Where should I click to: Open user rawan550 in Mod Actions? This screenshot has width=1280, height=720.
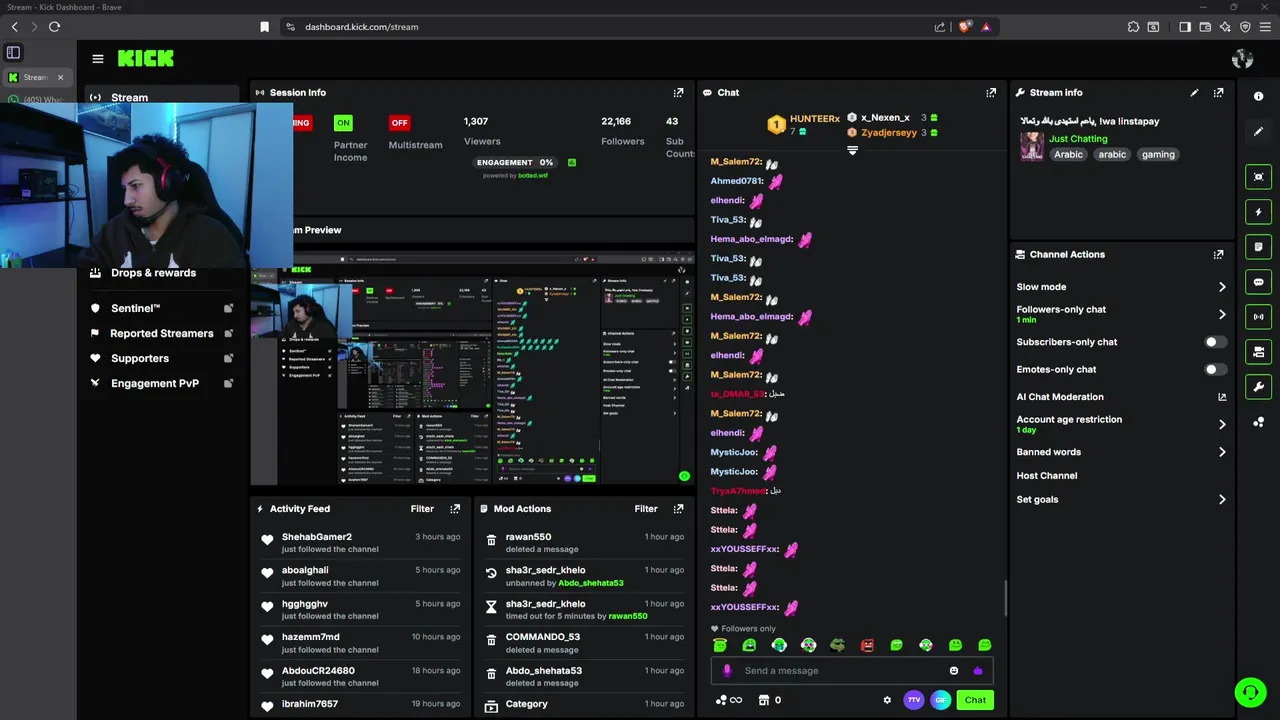[x=528, y=537]
